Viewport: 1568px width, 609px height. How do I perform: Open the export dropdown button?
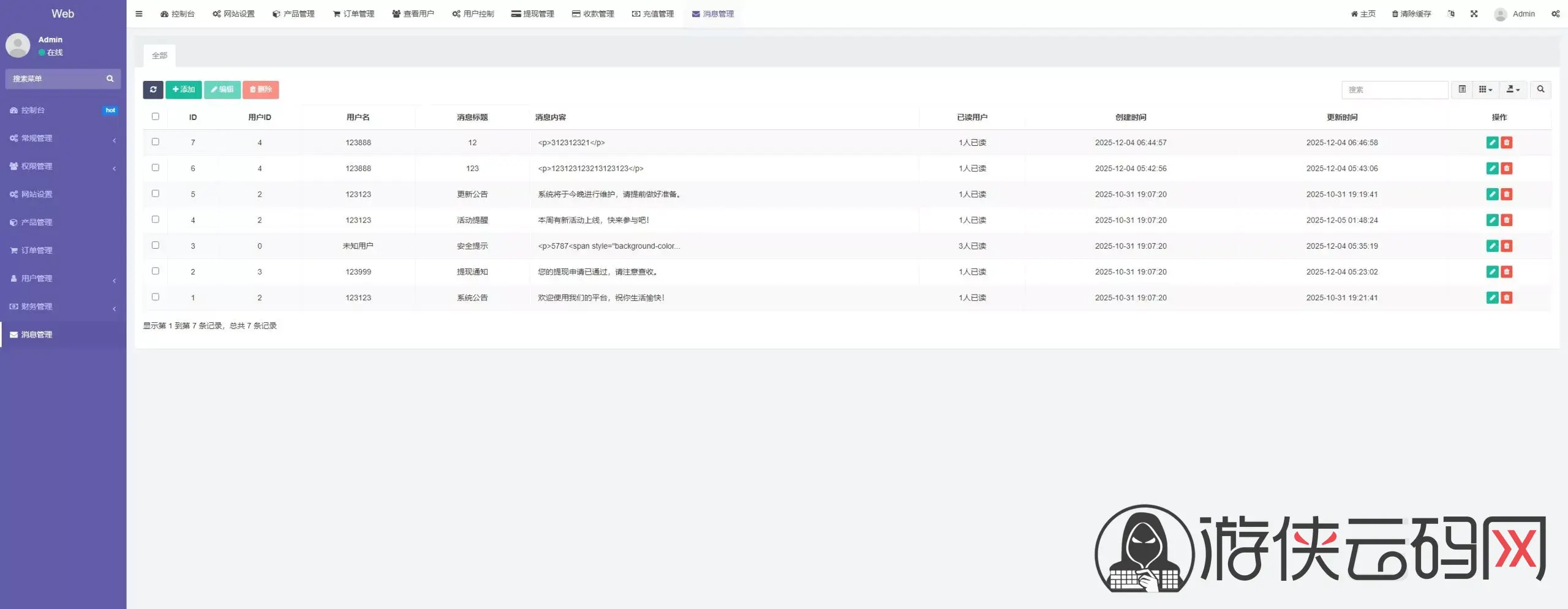point(1513,89)
